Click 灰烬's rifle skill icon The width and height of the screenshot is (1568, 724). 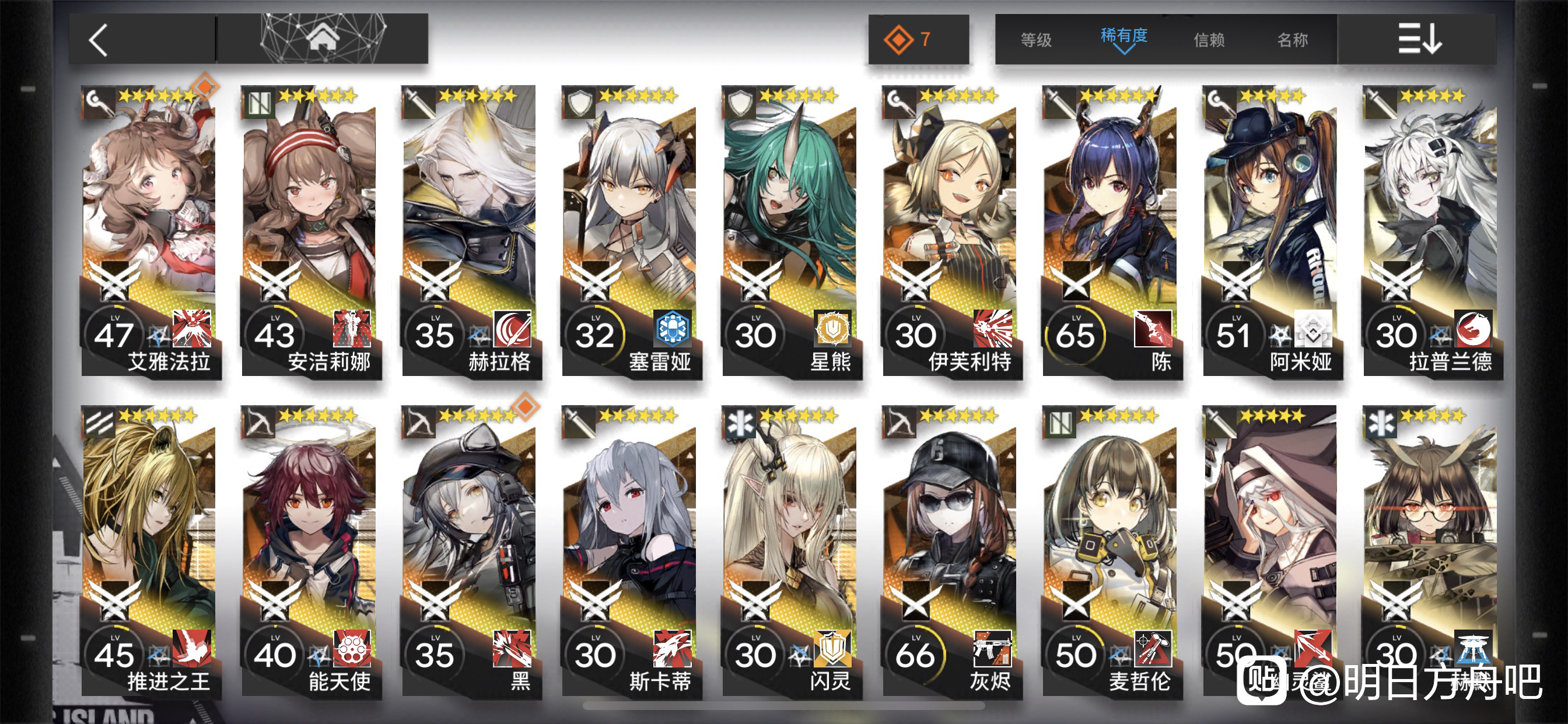tap(992, 649)
